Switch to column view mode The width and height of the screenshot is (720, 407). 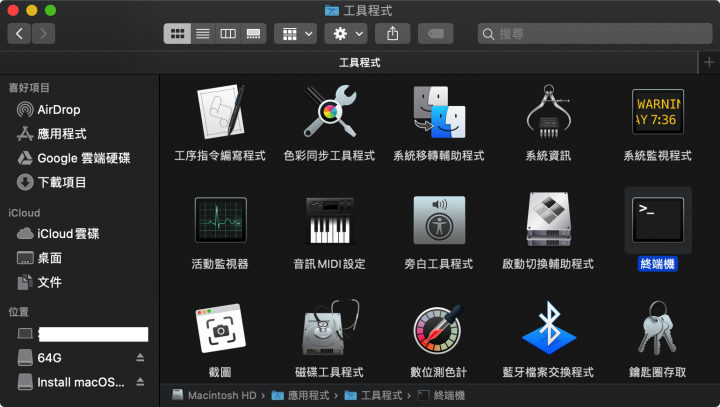pos(228,33)
